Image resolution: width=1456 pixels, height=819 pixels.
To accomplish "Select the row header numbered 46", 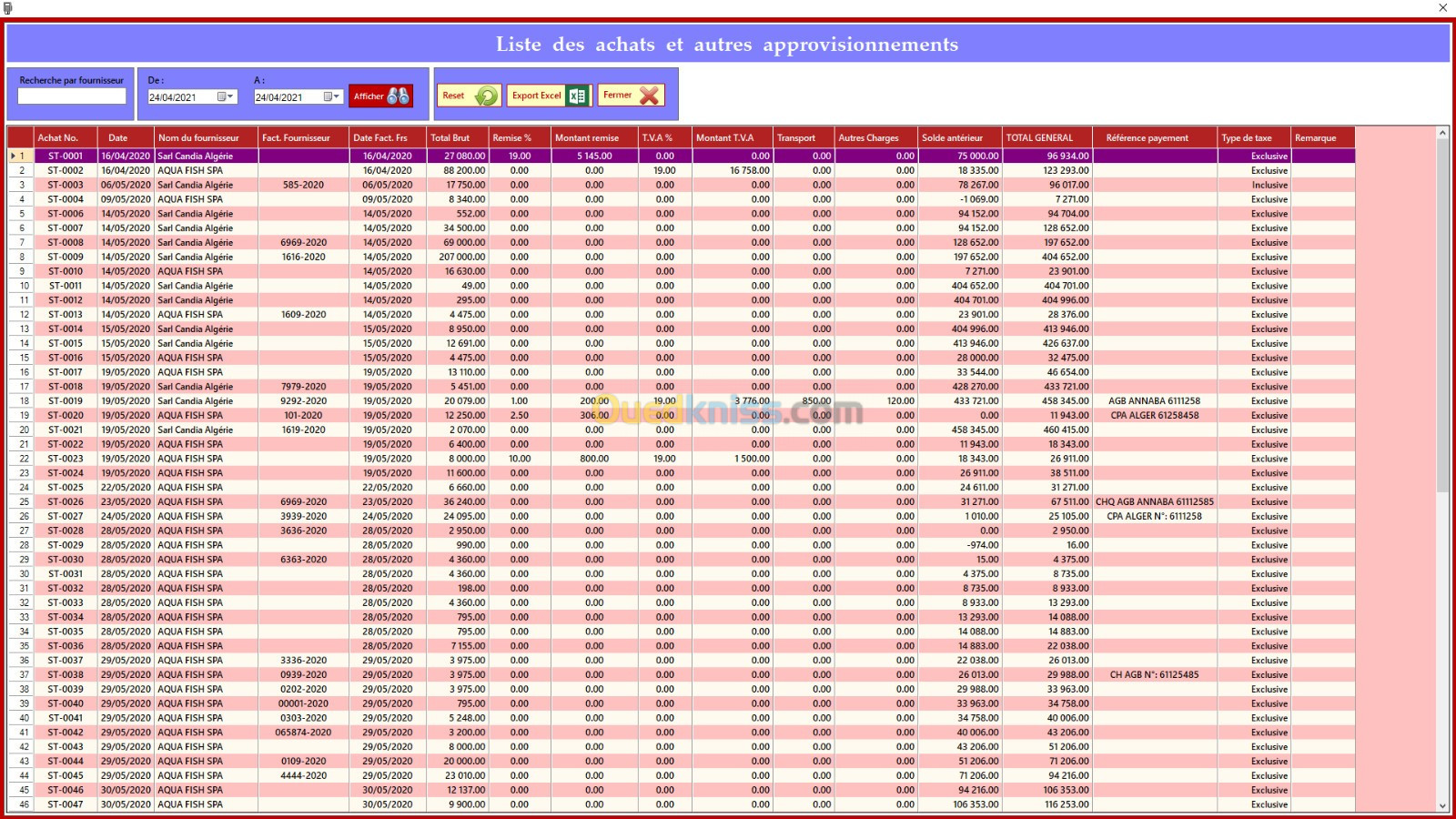I will pyautogui.click(x=21, y=804).
